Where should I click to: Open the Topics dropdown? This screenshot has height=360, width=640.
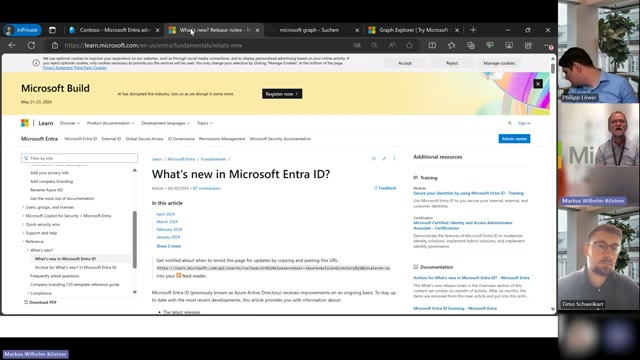205,123
